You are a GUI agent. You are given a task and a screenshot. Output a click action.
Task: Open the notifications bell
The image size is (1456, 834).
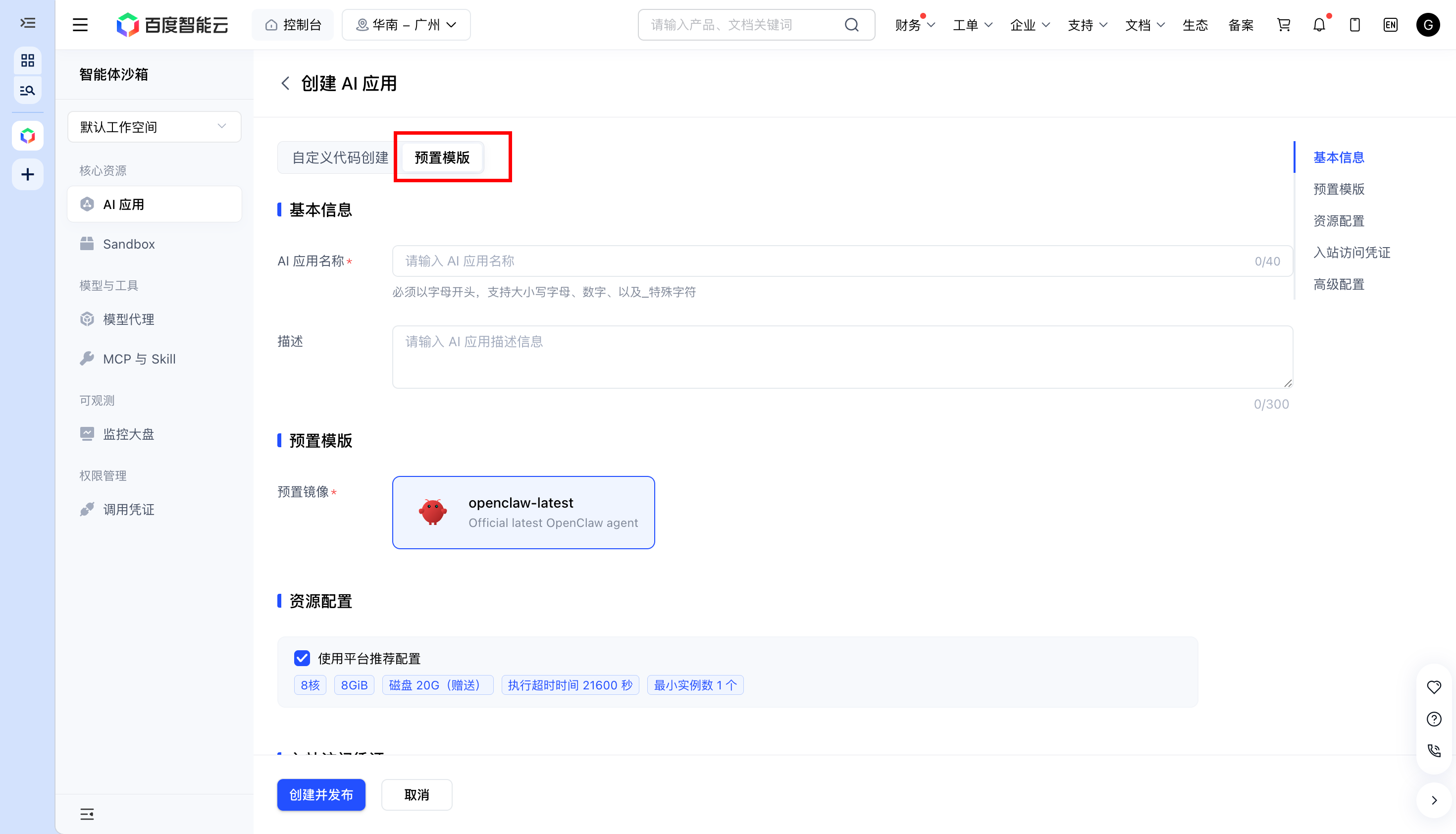click(x=1319, y=25)
